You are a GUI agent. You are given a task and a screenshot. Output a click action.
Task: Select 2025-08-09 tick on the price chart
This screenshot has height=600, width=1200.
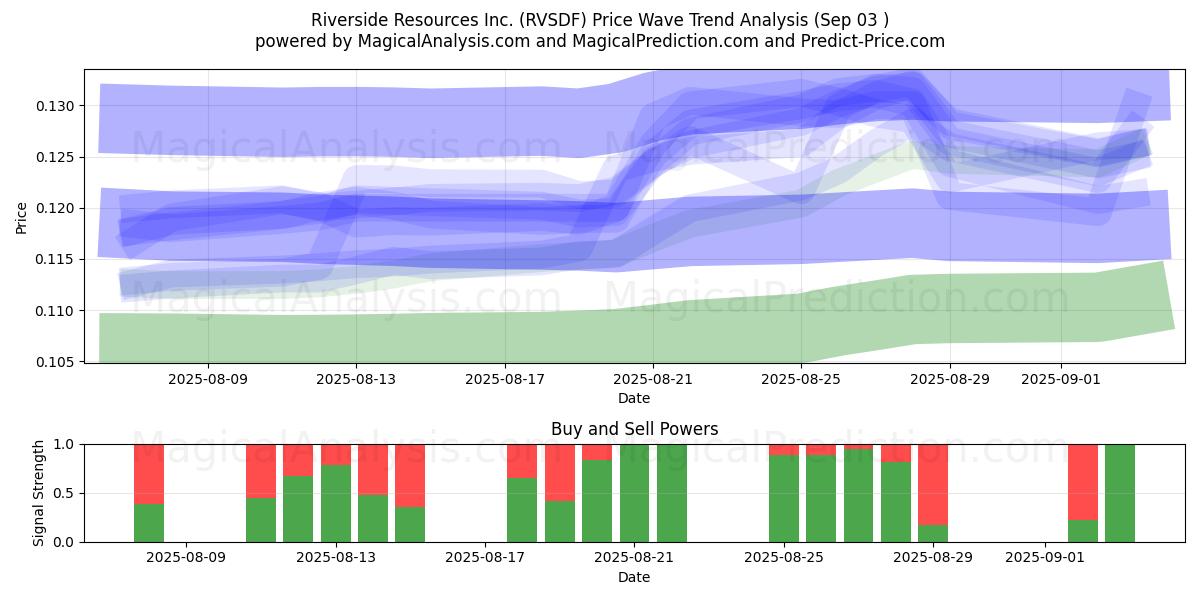click(x=208, y=379)
